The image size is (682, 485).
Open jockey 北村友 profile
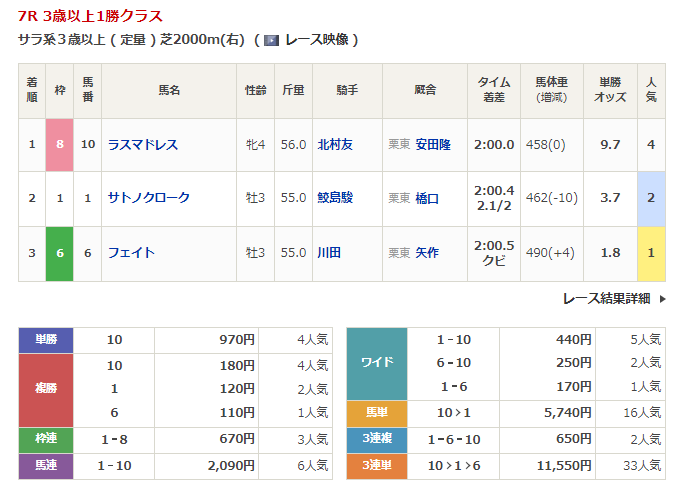click(x=335, y=144)
